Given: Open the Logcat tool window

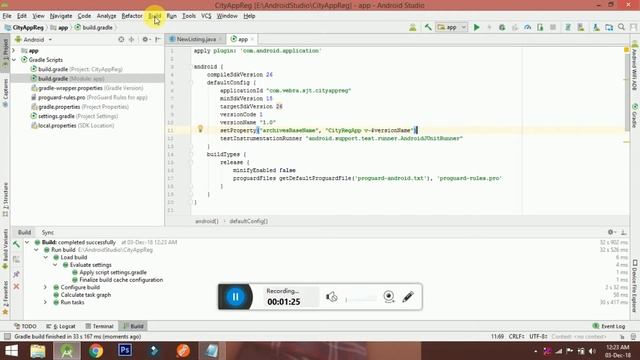Looking at the screenshot, I should pyautogui.click(x=61, y=326).
